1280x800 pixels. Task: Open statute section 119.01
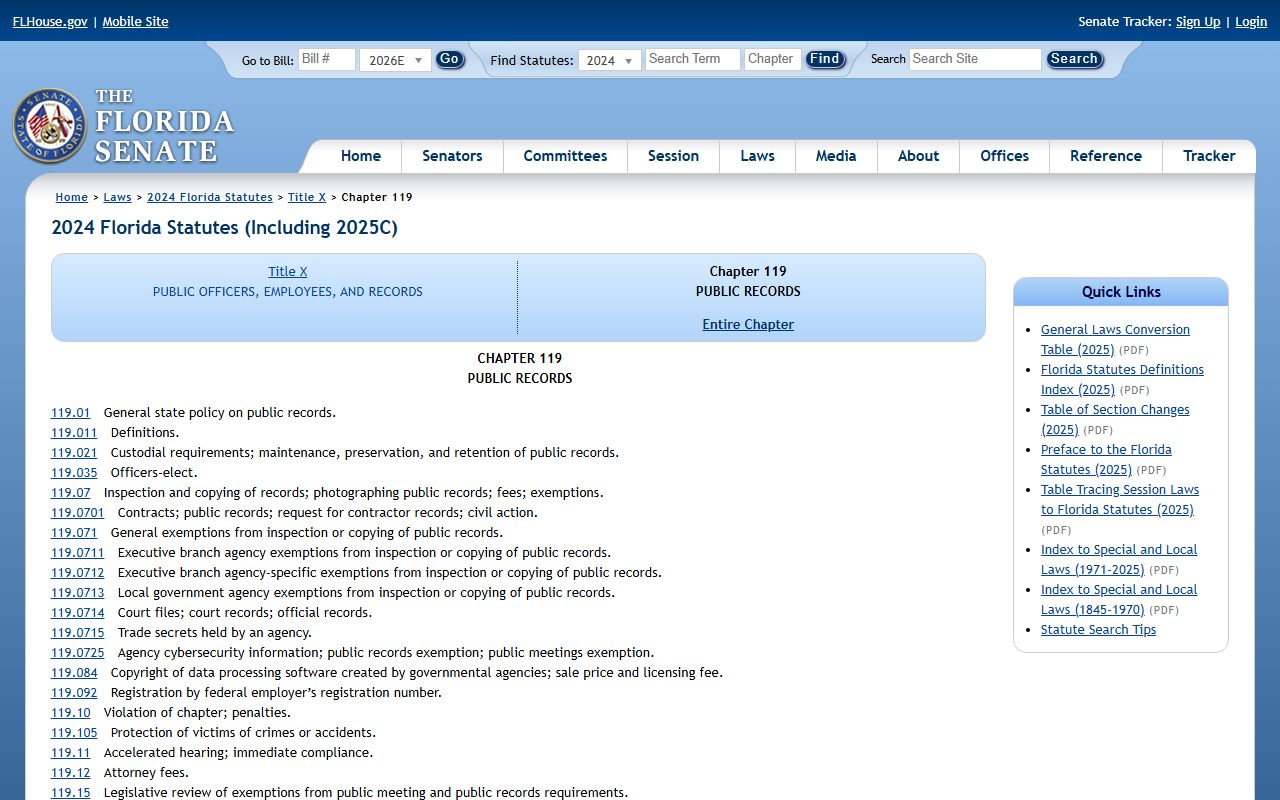pyautogui.click(x=71, y=412)
